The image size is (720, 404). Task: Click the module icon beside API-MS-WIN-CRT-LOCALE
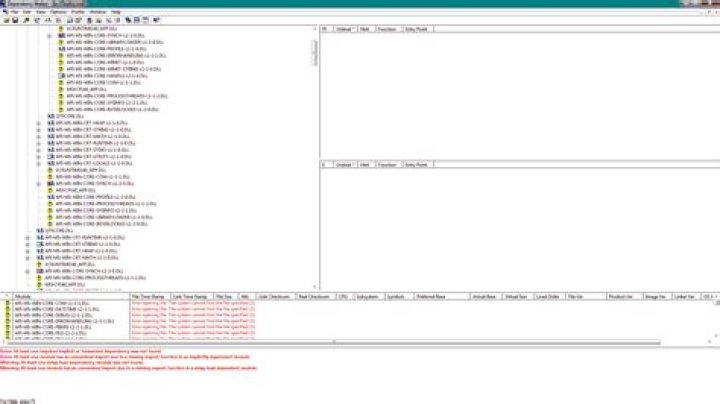click(51, 163)
